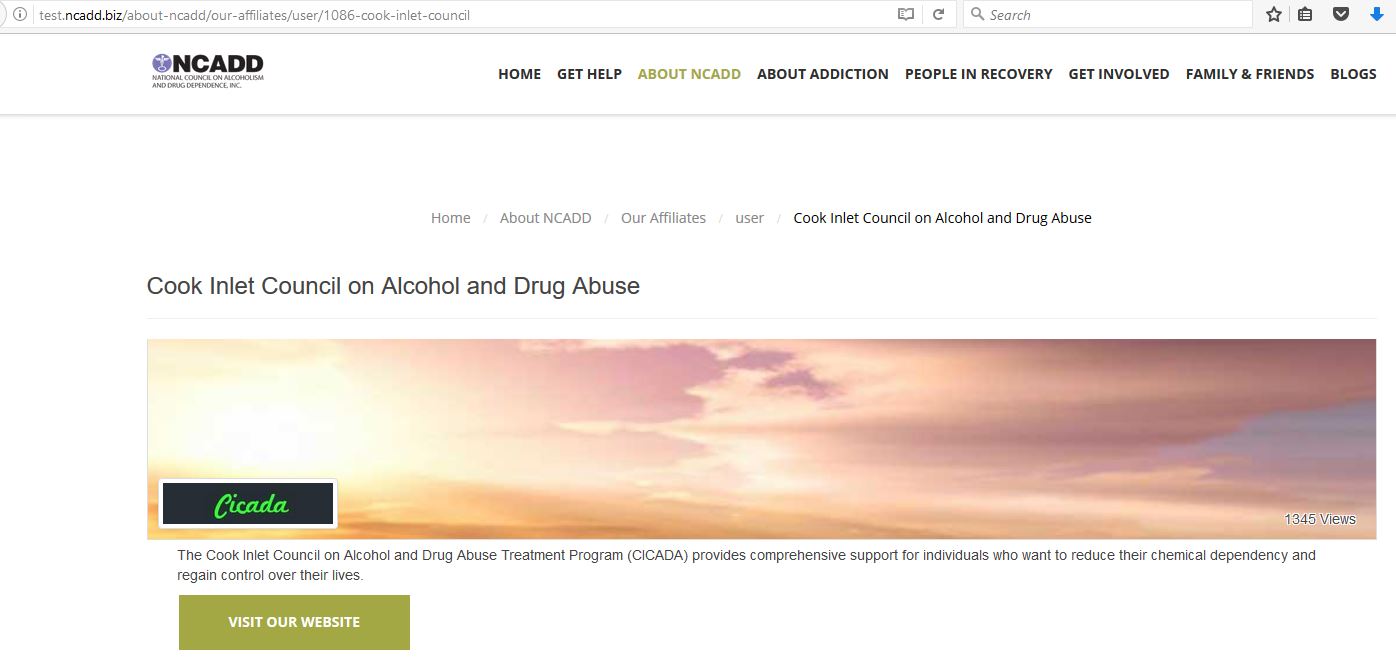This screenshot has width=1396, height=666.
Task: Bookmark this page with the star icon
Action: coord(1274,15)
